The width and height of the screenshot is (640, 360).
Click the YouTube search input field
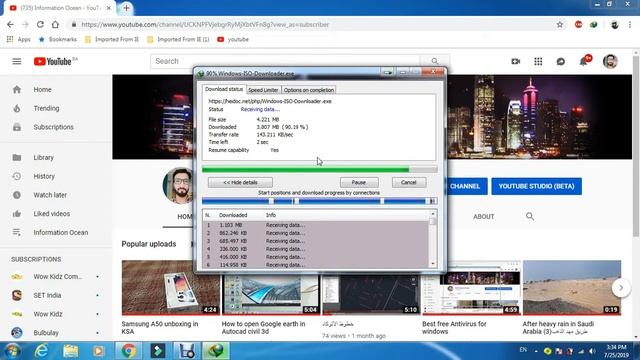(285, 61)
